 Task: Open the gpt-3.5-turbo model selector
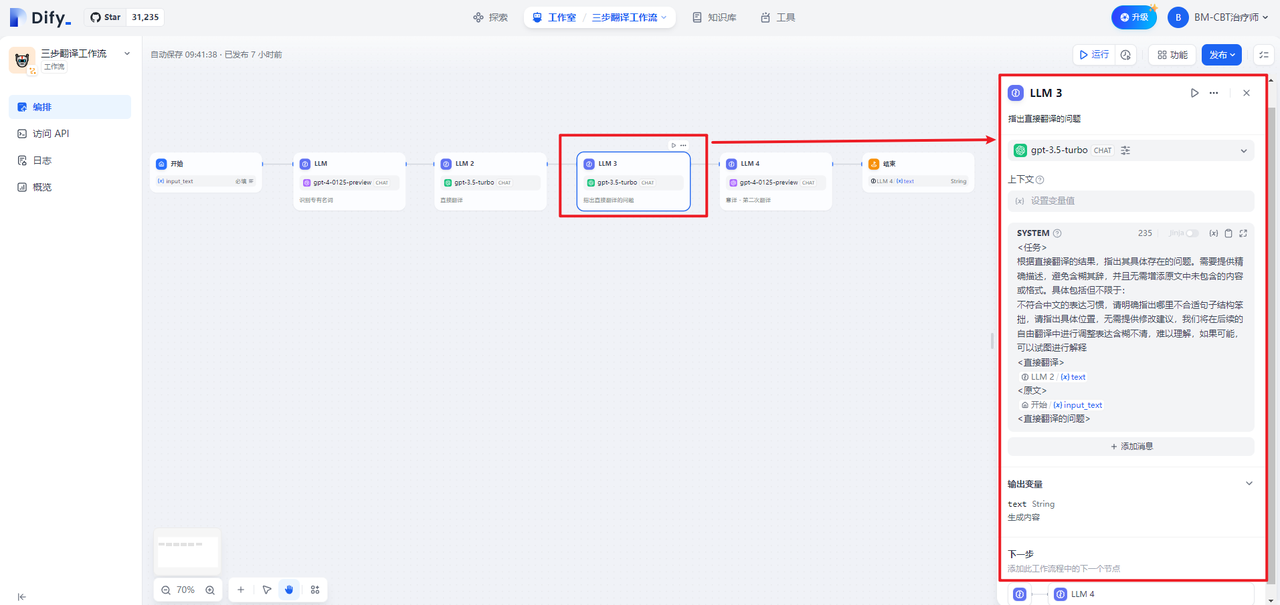(1131, 150)
